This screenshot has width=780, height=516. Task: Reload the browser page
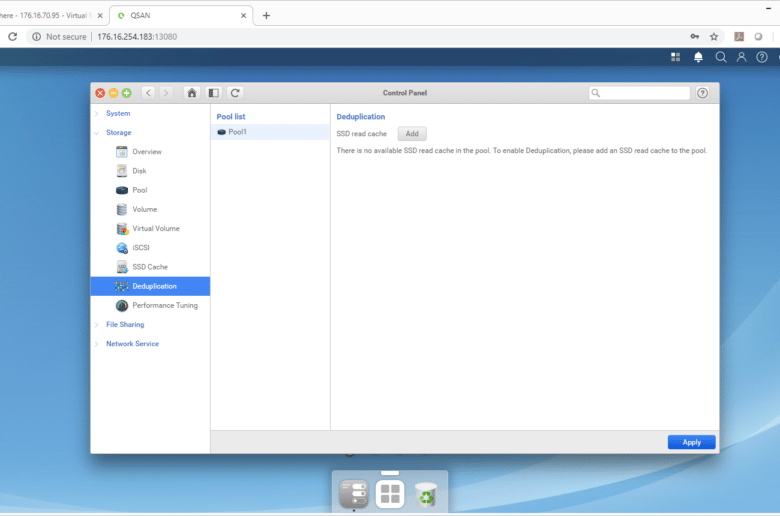coord(12,36)
